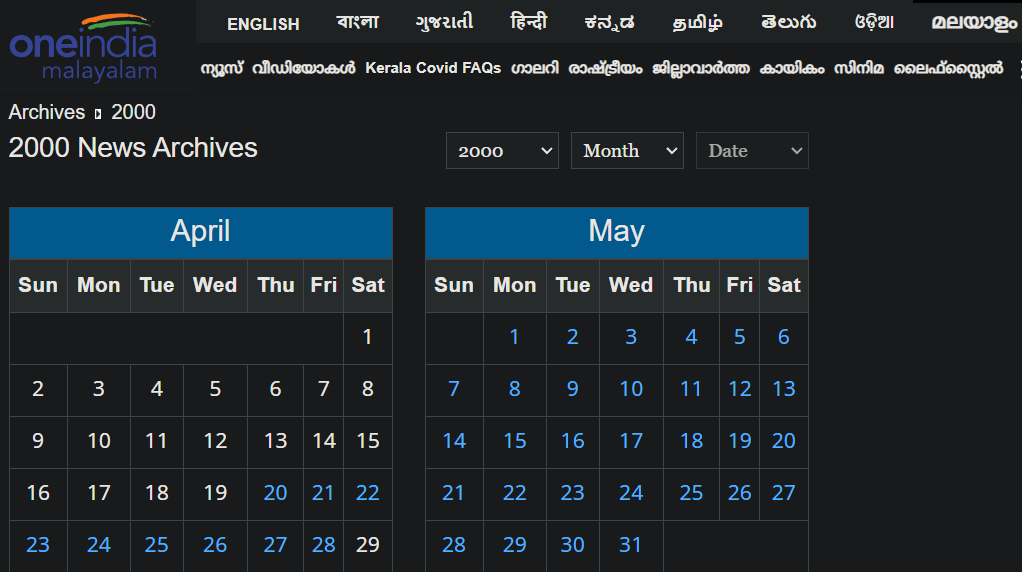1022x572 pixels.
Task: Open May 17 archive
Action: 631,441
